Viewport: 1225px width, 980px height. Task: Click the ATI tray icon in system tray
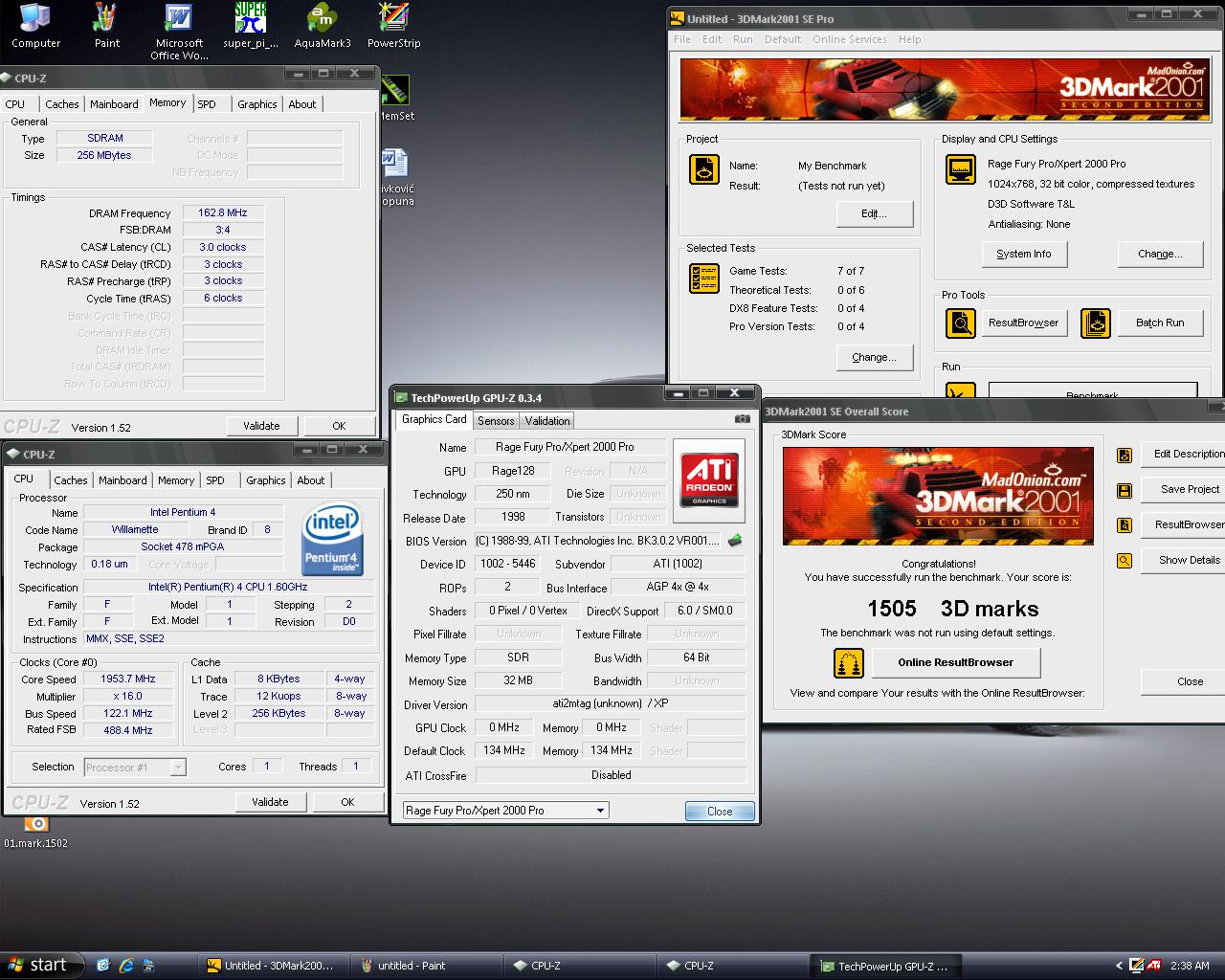coord(1155,966)
